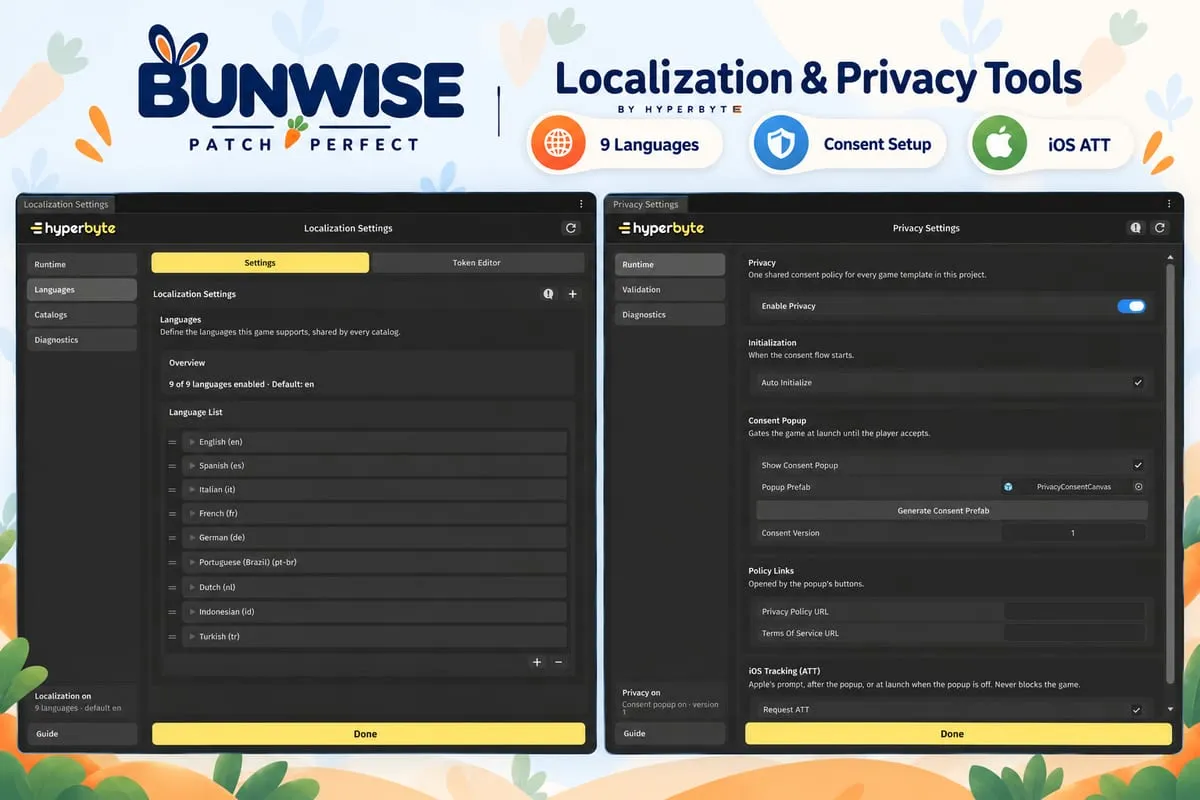Click the scrollbar down arrow in Privacy Settings
Image resolution: width=1200 pixels, height=800 pixels.
pyautogui.click(x=1171, y=710)
